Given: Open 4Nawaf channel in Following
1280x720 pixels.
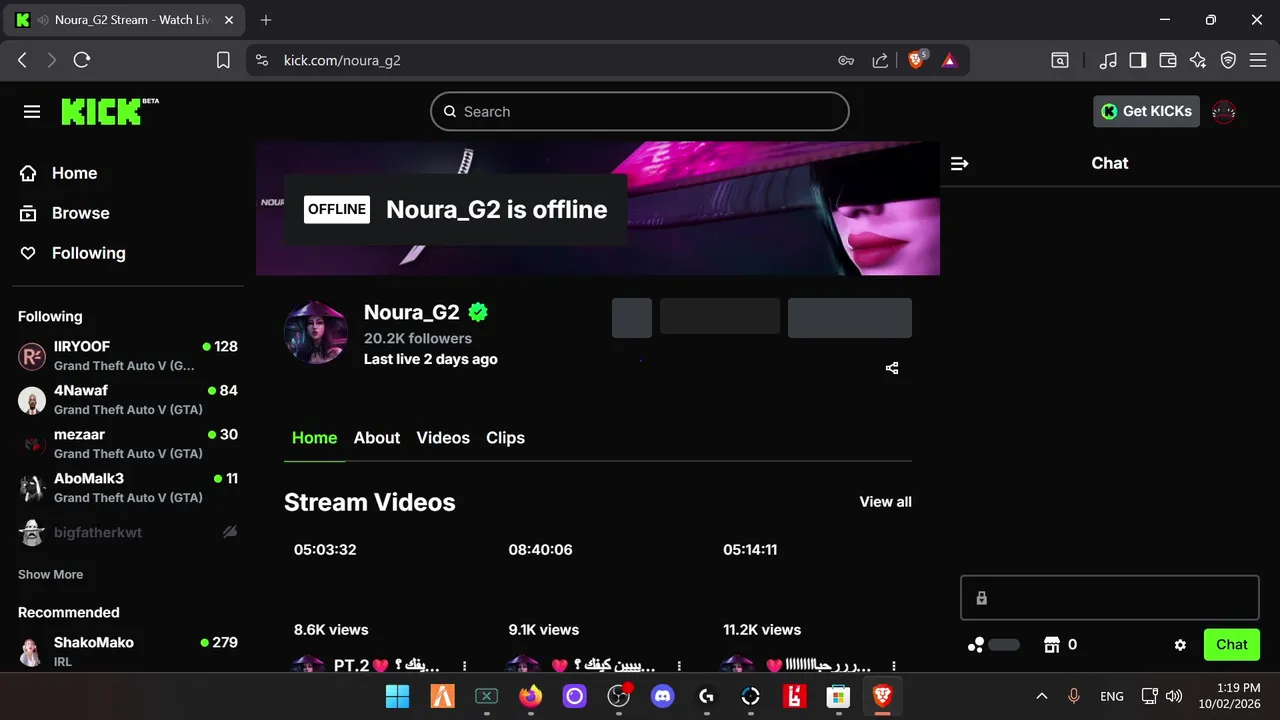Looking at the screenshot, I should click(128, 400).
